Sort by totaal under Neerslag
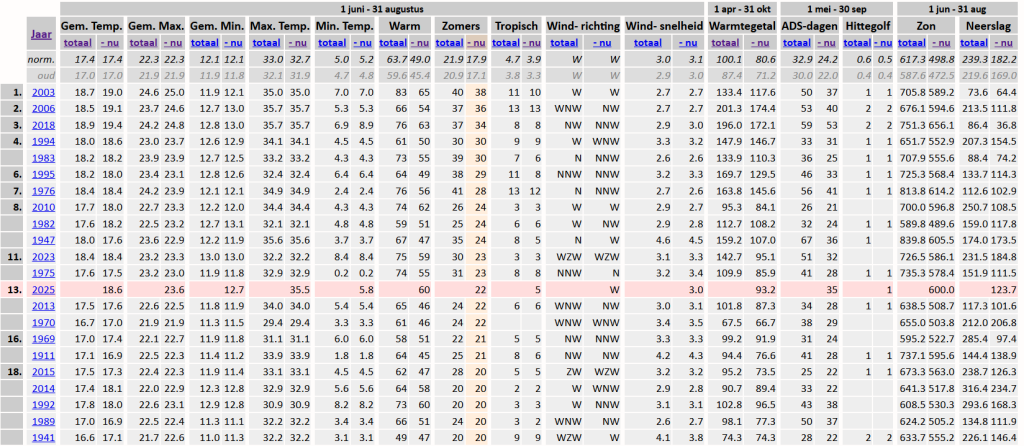Viewport: 1024px width, 446px height. click(x=974, y=43)
